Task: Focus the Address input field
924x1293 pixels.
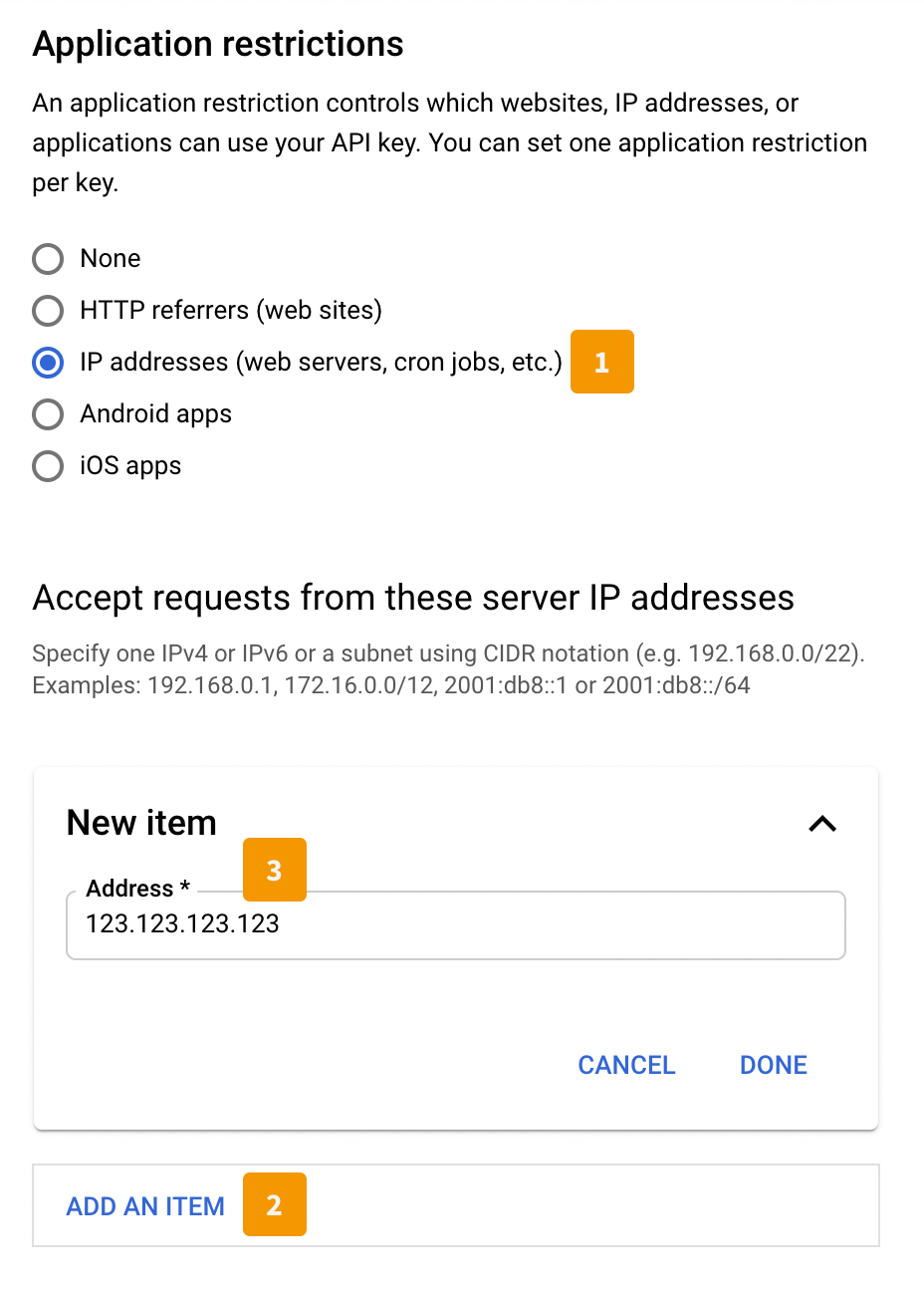Action: [x=456, y=925]
